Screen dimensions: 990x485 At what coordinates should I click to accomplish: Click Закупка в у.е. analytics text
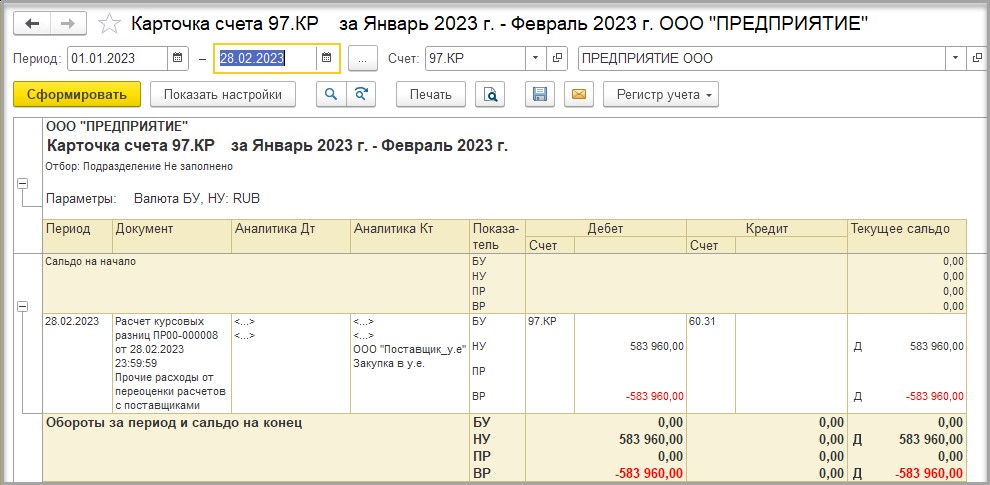coord(388,363)
